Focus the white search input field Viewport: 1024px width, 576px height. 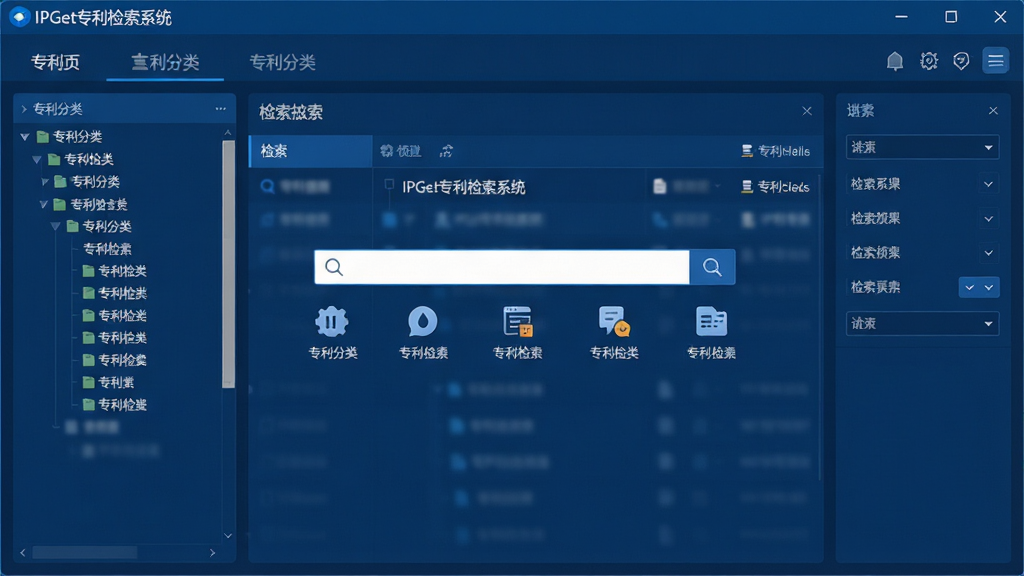point(502,267)
